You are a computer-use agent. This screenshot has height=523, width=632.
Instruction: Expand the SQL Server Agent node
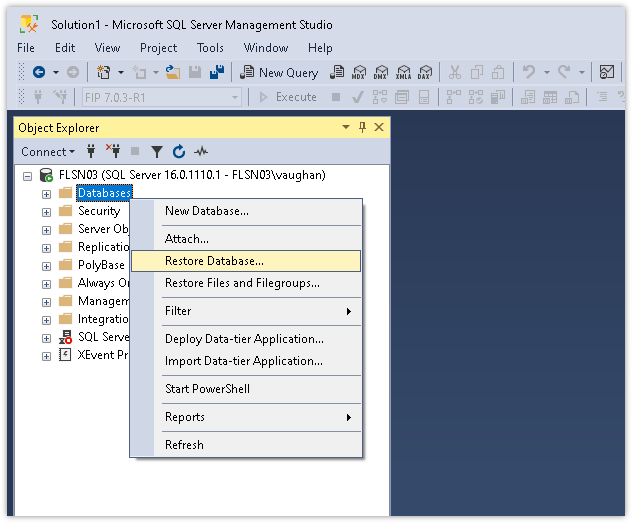(46, 338)
